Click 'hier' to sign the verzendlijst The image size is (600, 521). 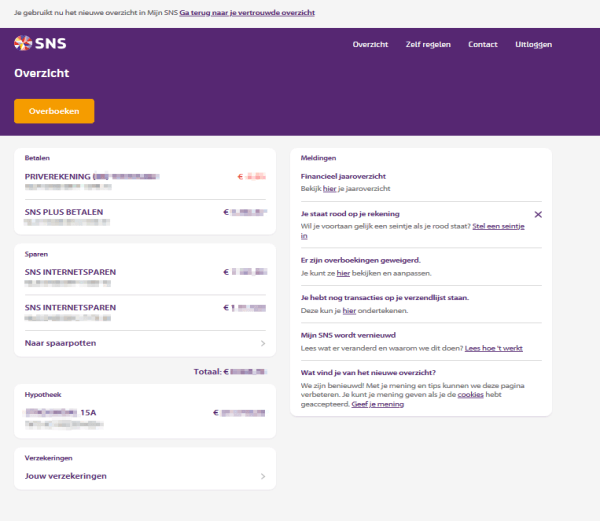[349, 311]
